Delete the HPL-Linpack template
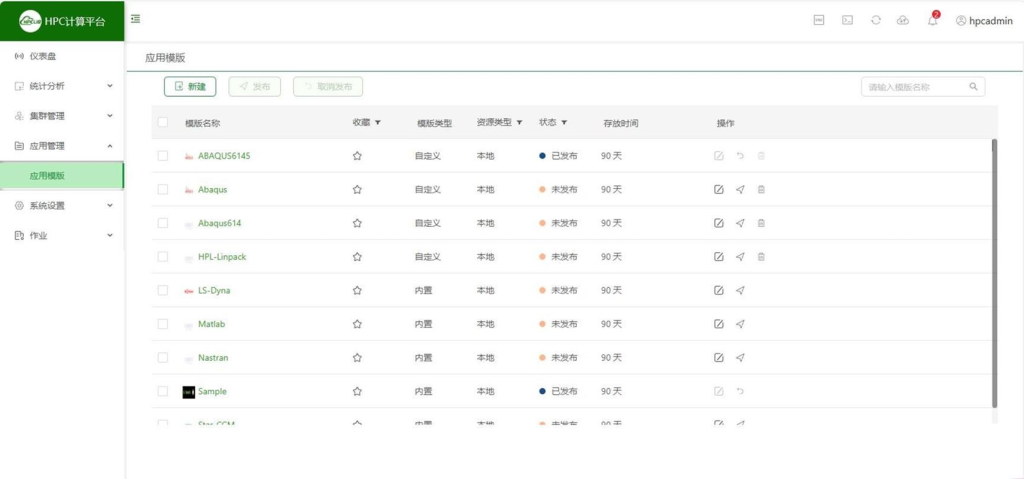1024x479 pixels. (x=761, y=257)
